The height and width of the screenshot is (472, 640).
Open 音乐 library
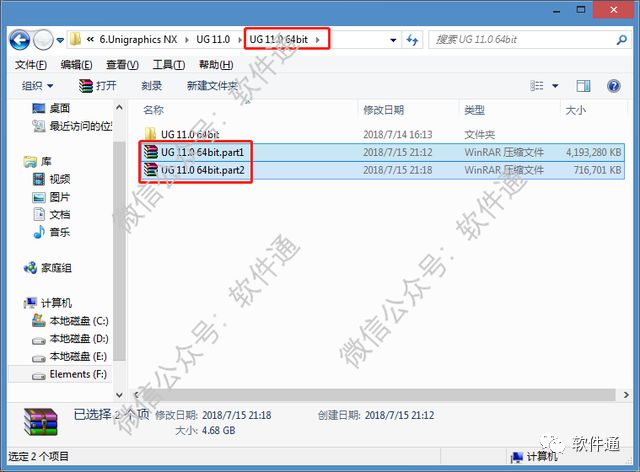[51, 232]
